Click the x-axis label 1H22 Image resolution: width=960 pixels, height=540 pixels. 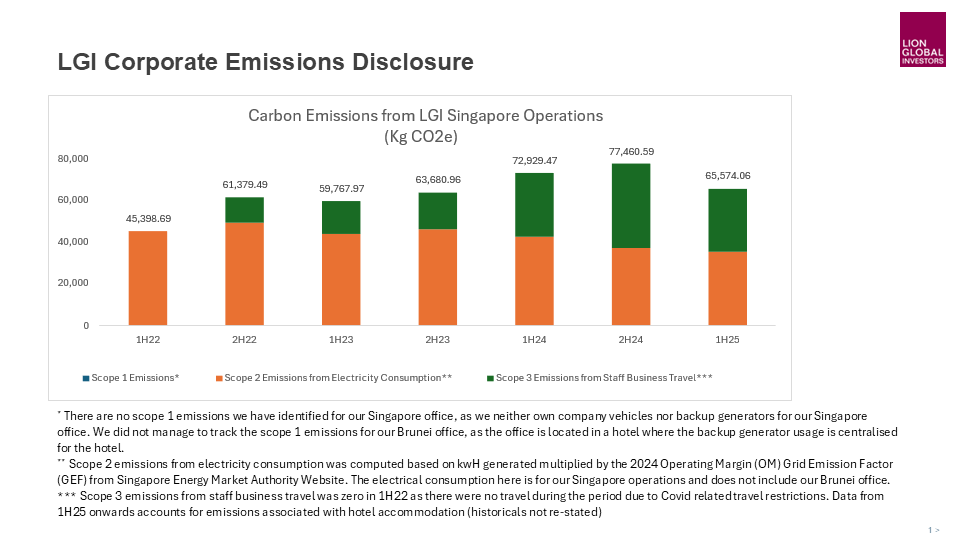pyautogui.click(x=148, y=340)
